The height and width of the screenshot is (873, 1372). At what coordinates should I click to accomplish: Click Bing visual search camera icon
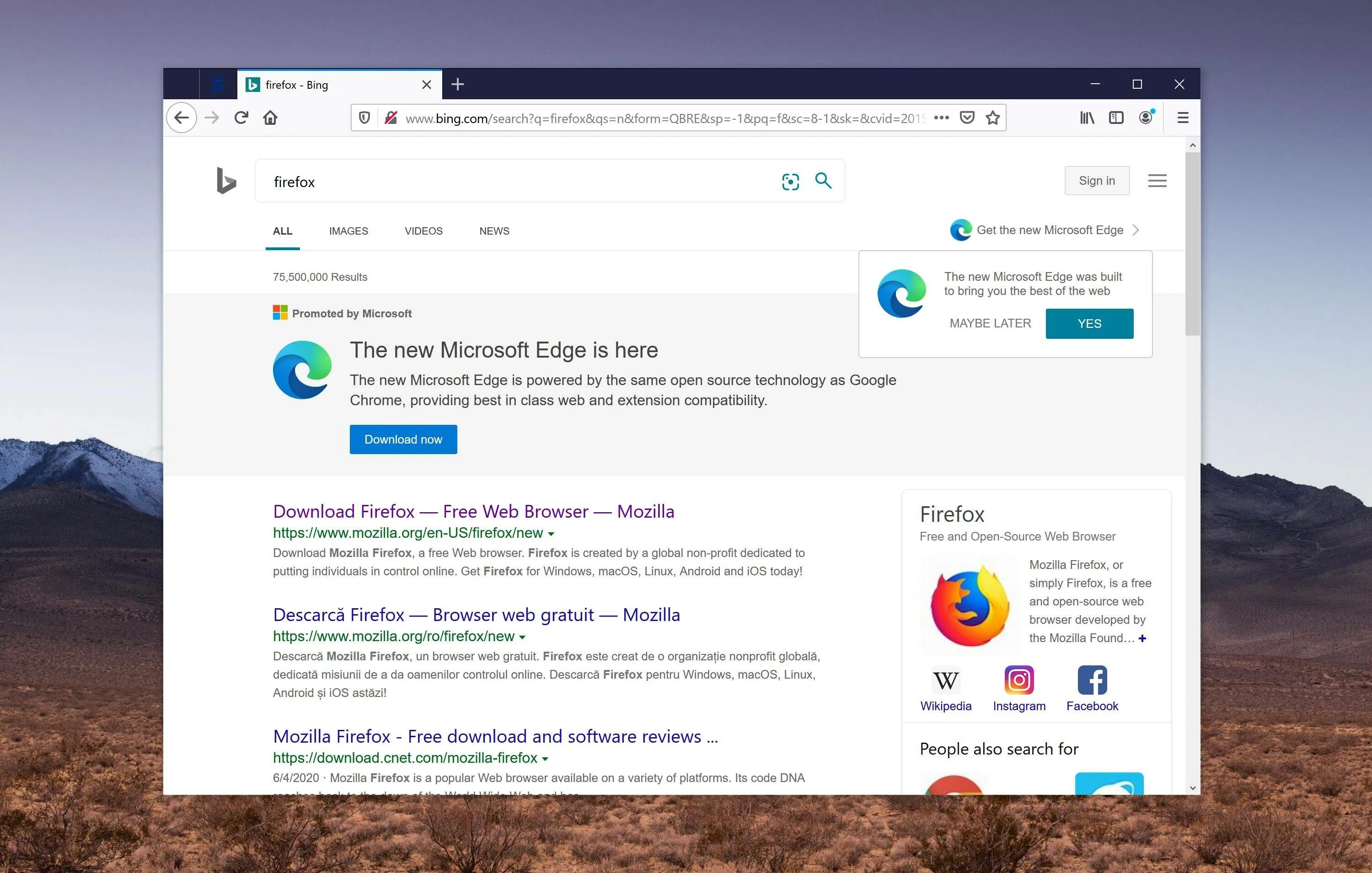[x=790, y=182]
